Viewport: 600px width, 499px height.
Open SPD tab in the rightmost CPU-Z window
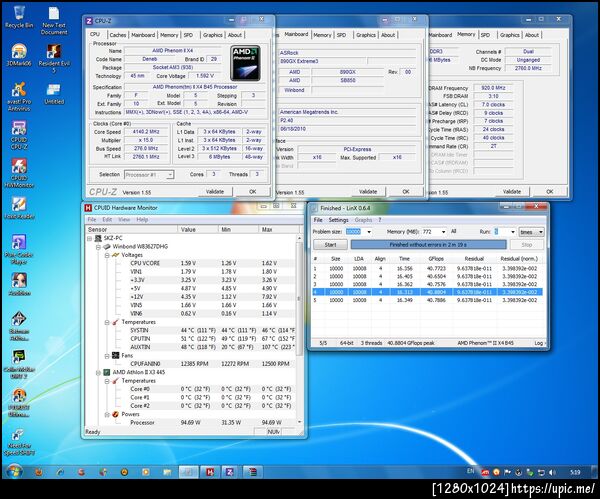pyautogui.click(x=485, y=35)
